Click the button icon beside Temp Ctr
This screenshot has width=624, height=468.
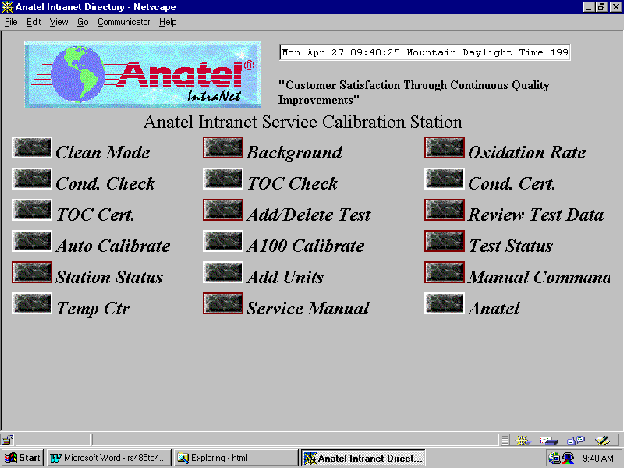pyautogui.click(x=32, y=303)
